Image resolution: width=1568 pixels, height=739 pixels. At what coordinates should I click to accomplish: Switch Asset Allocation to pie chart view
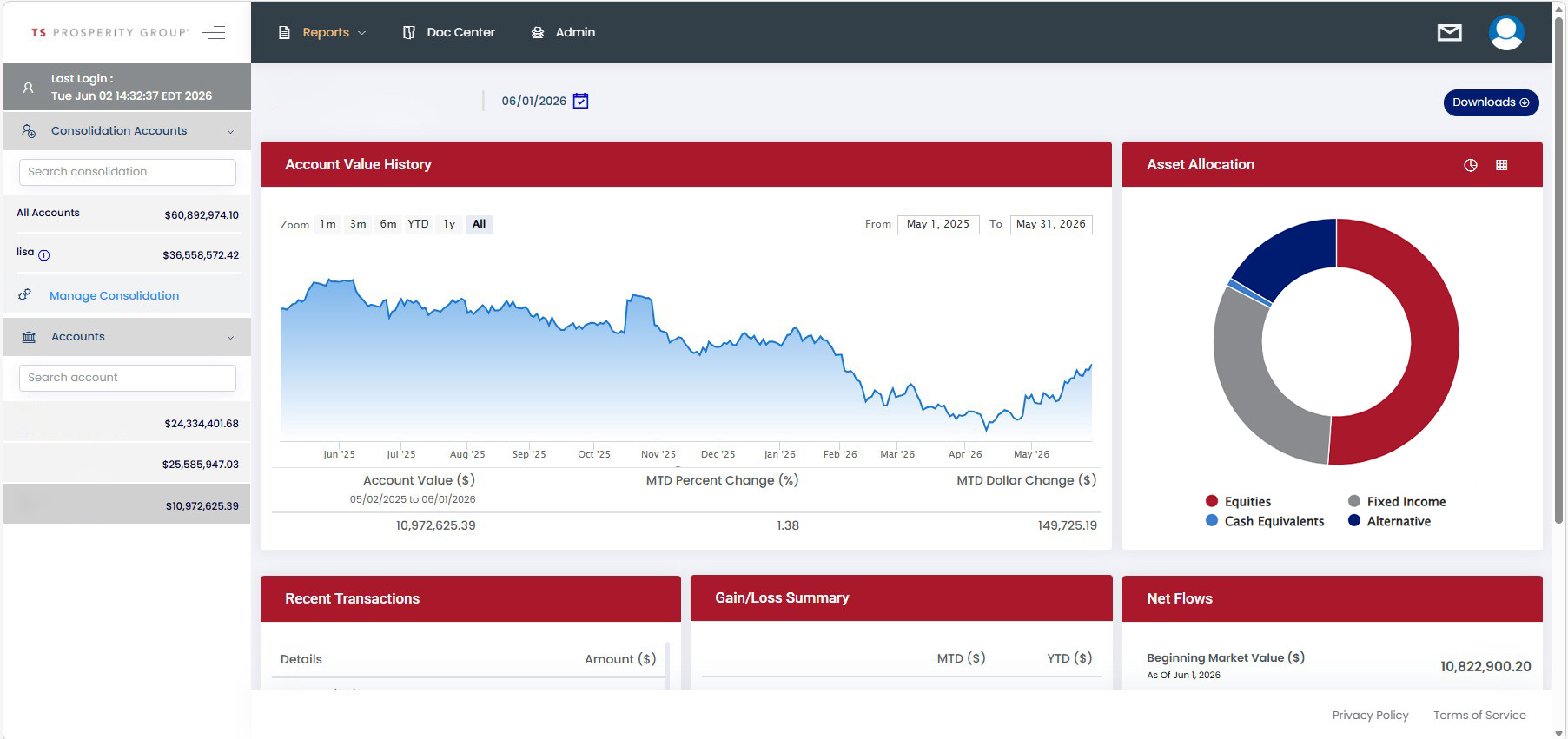[1470, 165]
